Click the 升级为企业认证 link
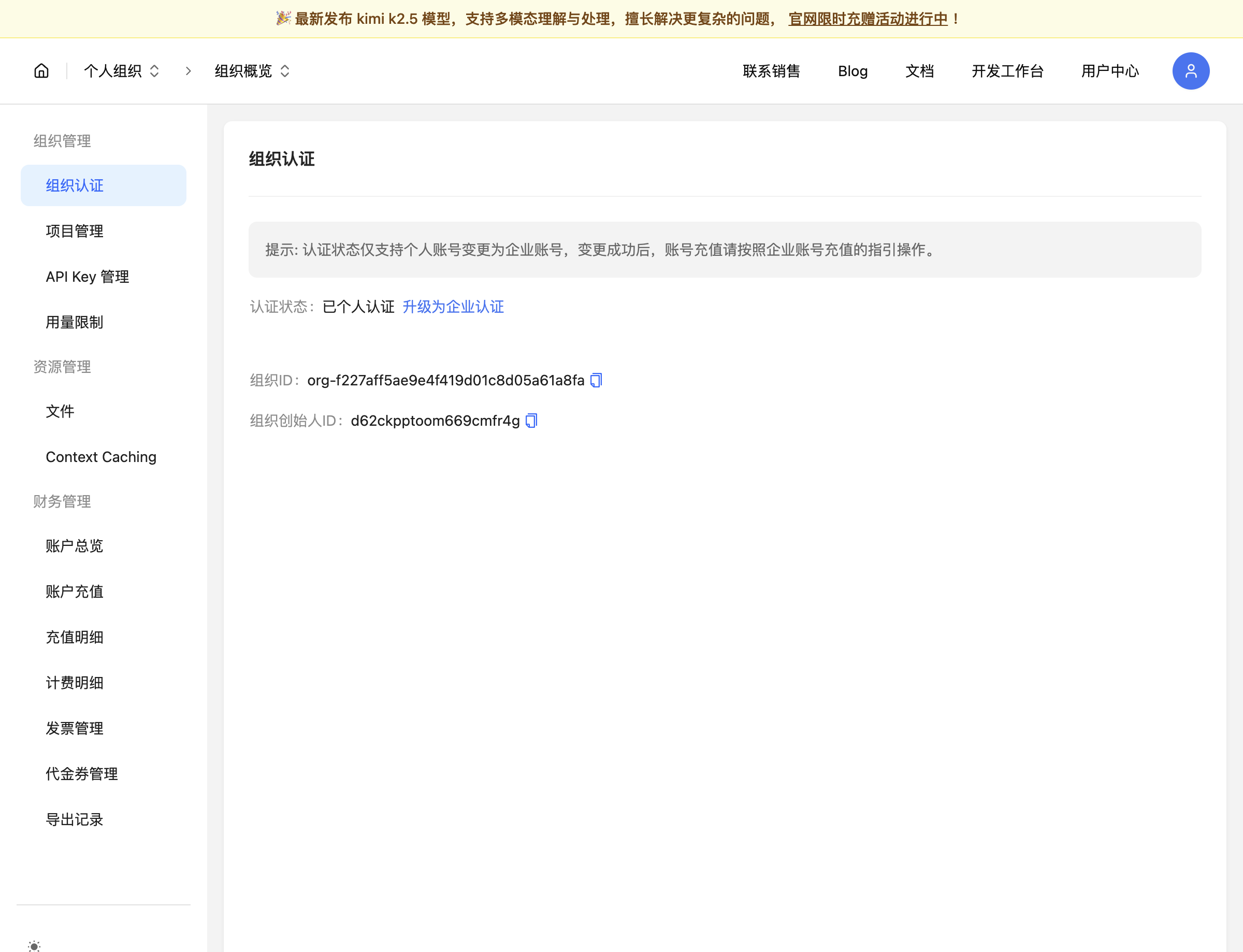This screenshot has height=952, width=1243. coord(453,307)
